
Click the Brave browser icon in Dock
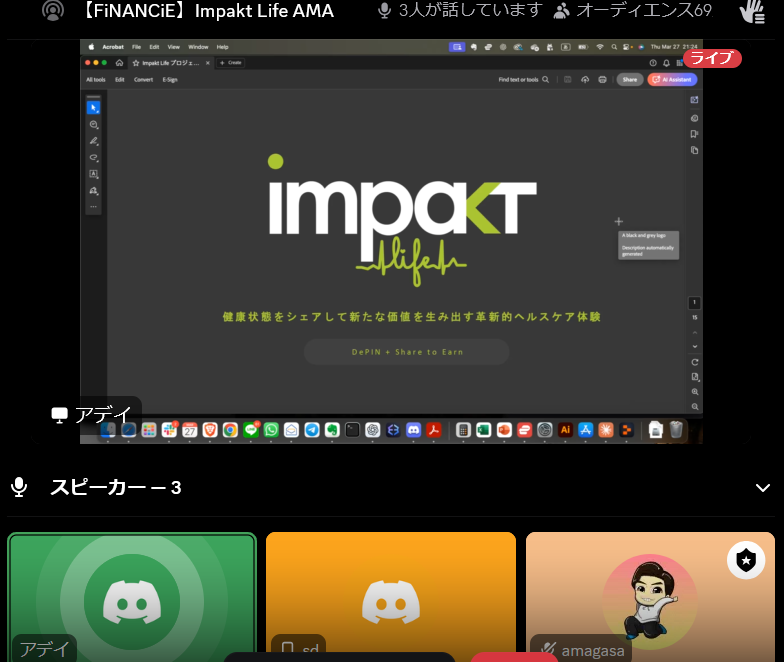[210, 430]
